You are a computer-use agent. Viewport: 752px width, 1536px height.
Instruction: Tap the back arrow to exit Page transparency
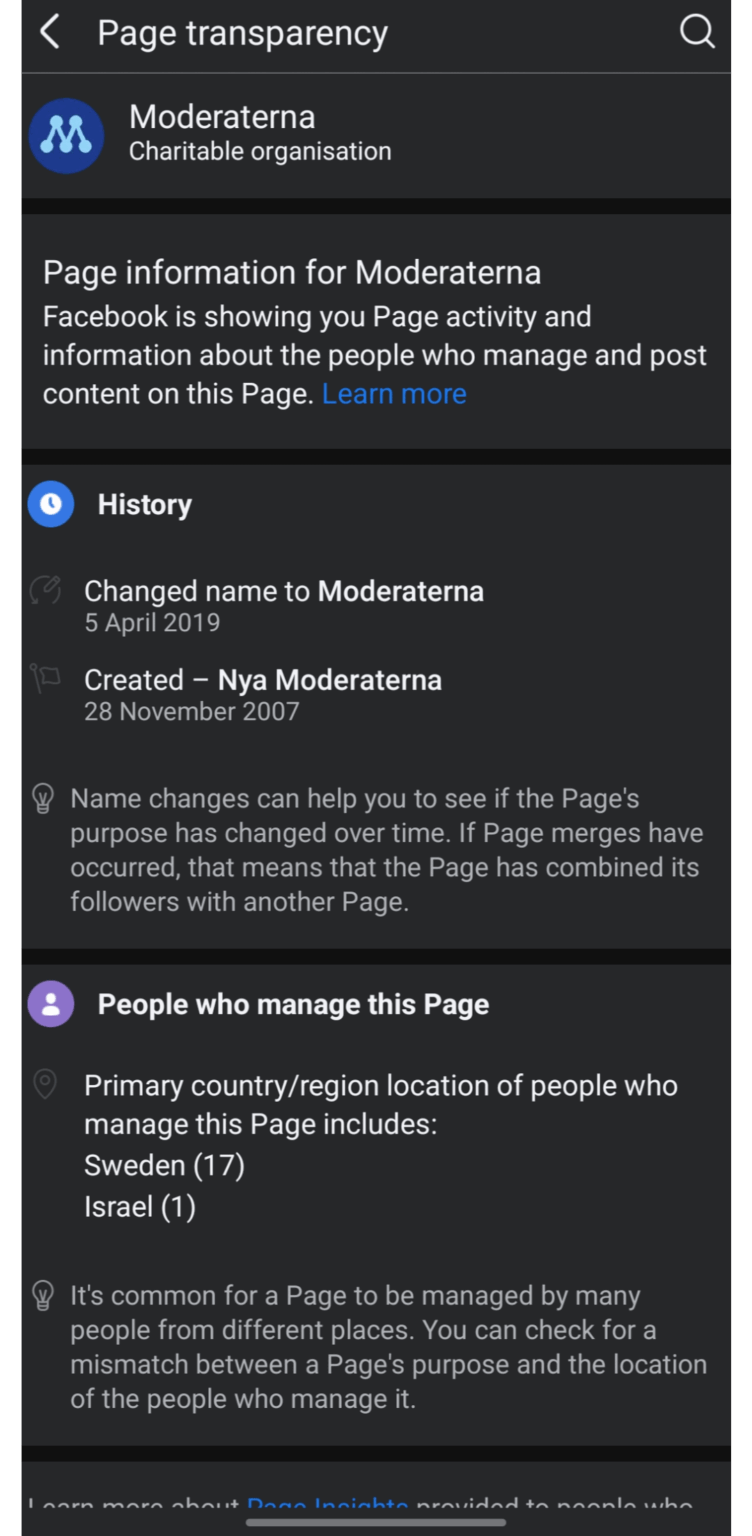50,31
